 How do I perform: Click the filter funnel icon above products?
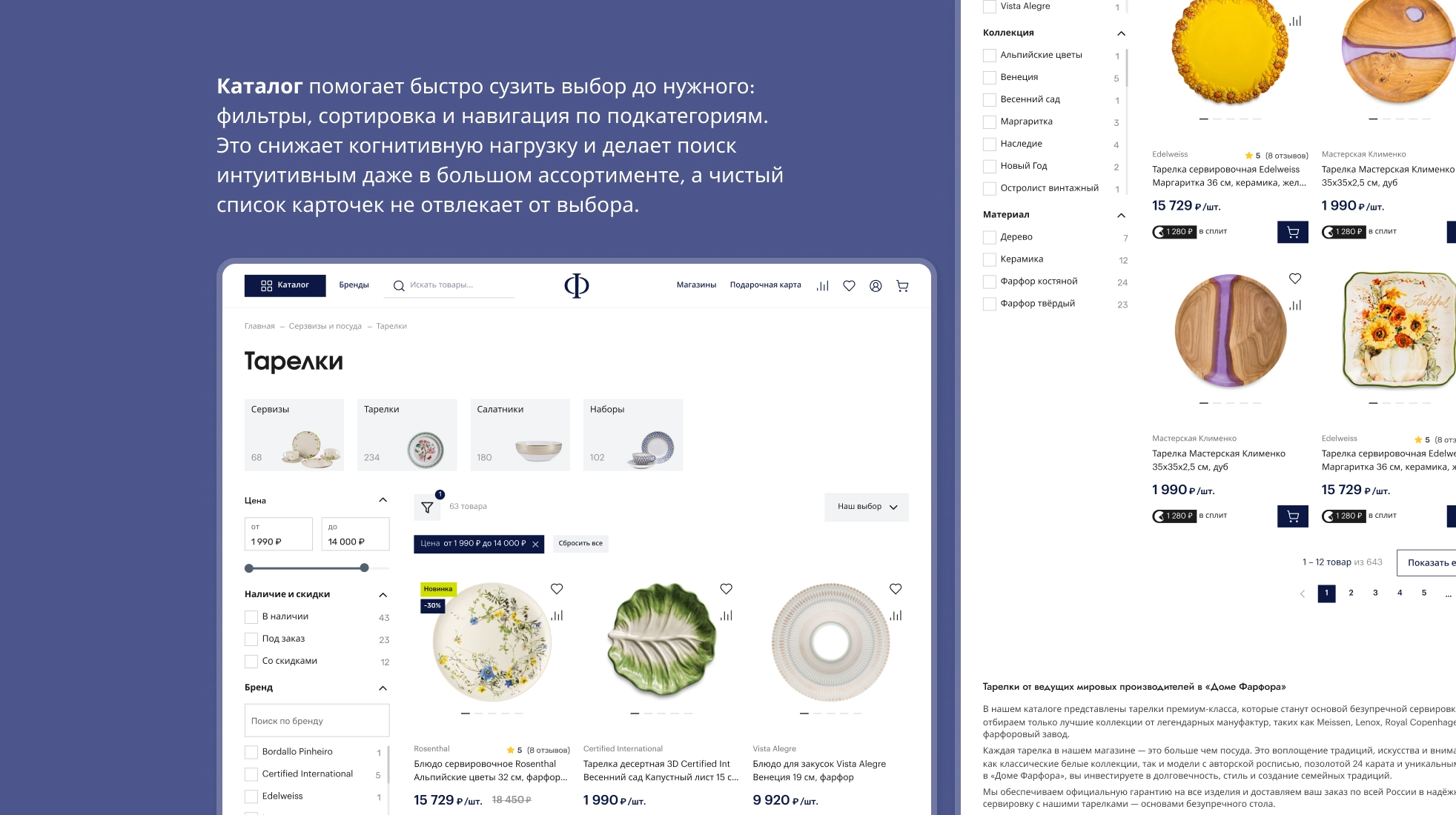427,508
